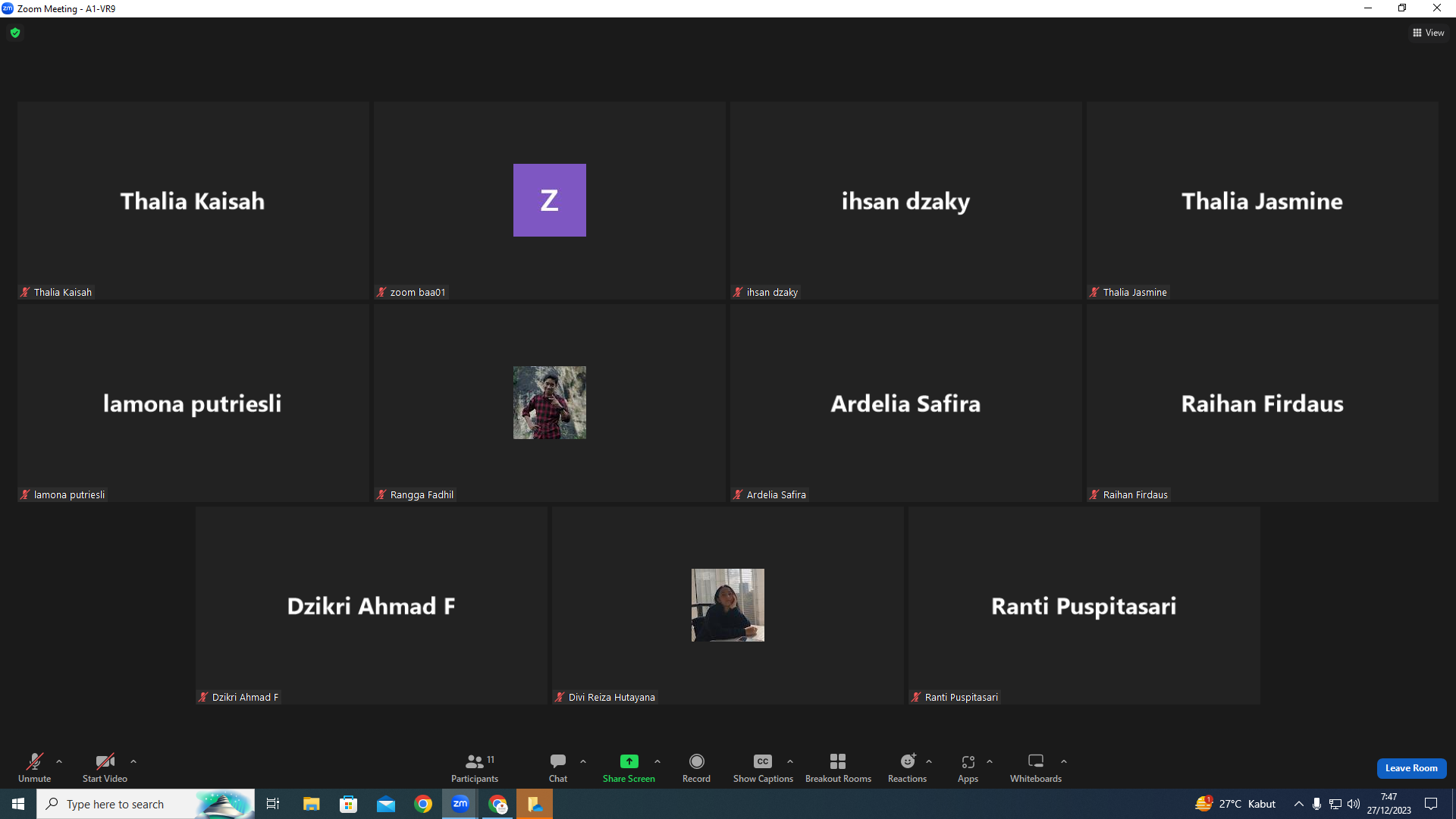
Task: Open Zoom Apps icon
Action: tap(968, 761)
